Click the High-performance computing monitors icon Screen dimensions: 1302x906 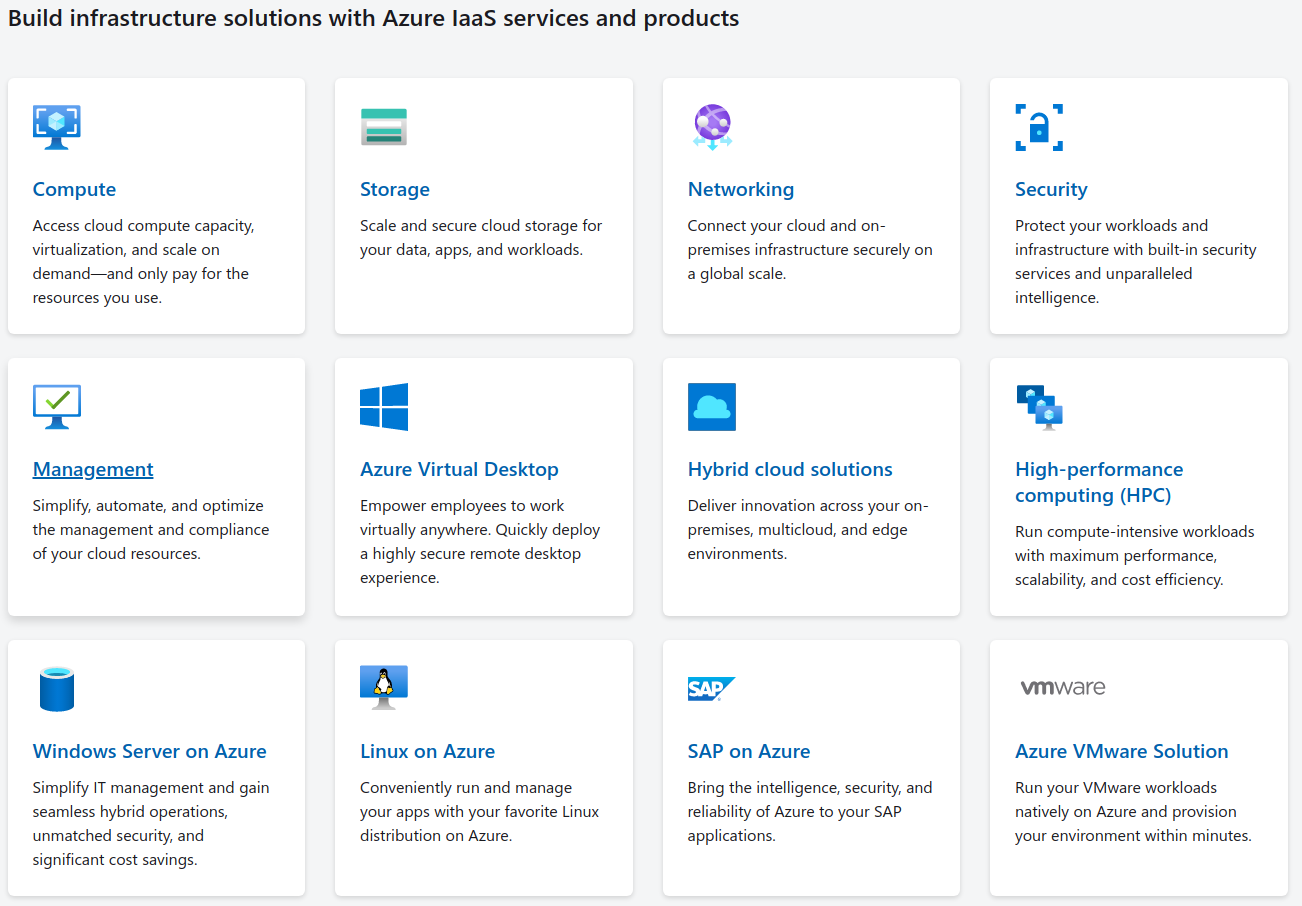click(x=1039, y=407)
